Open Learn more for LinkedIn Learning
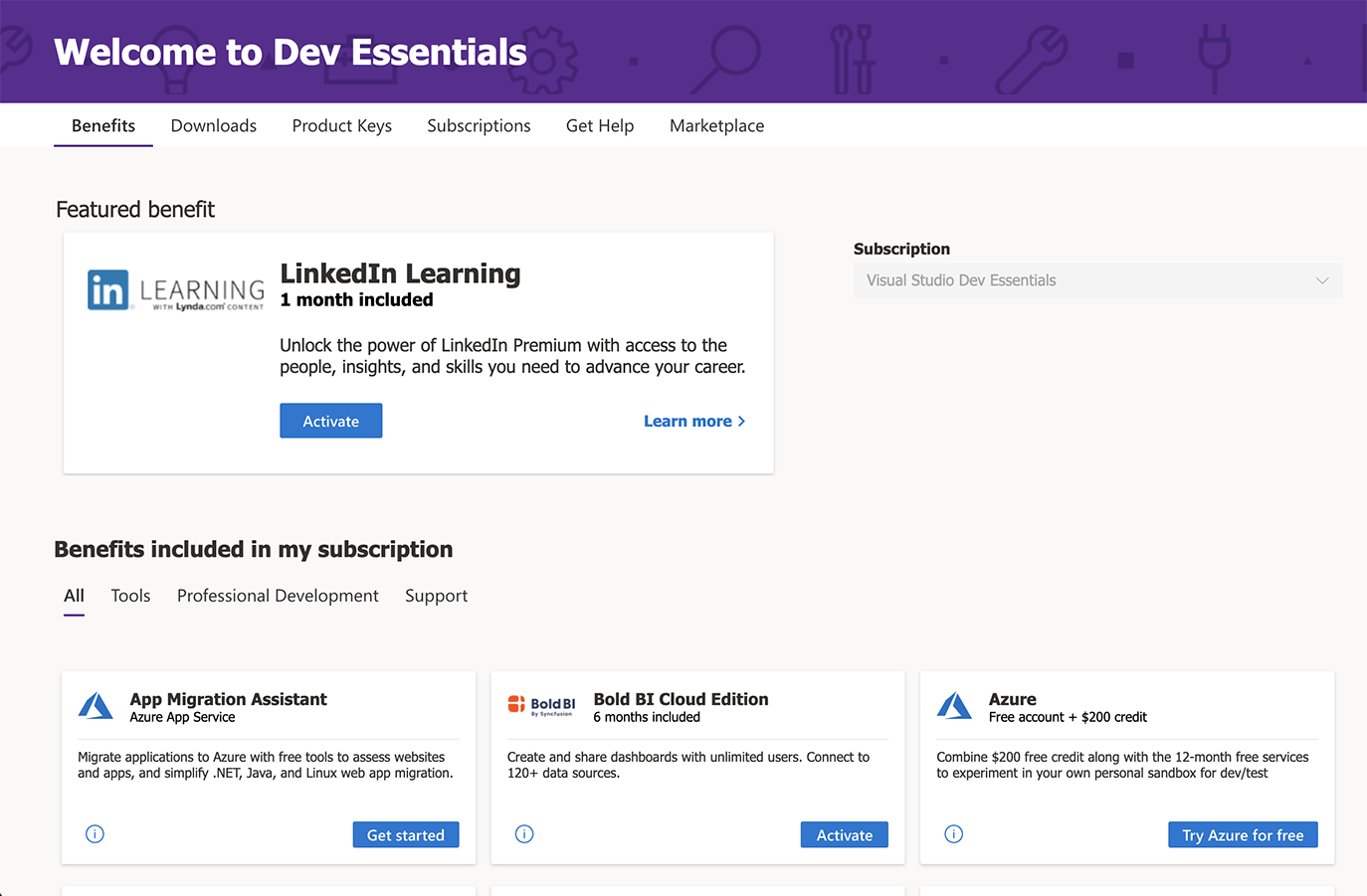The height and width of the screenshot is (896, 1367). pyautogui.click(x=693, y=421)
